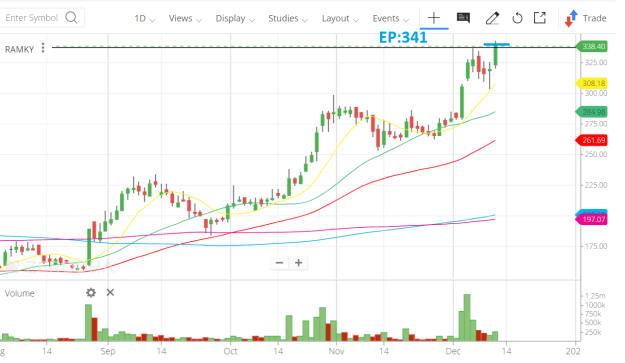This screenshot has height=363, width=625.
Task: Click the red 261.69 moving average tag
Action: [x=592, y=140]
